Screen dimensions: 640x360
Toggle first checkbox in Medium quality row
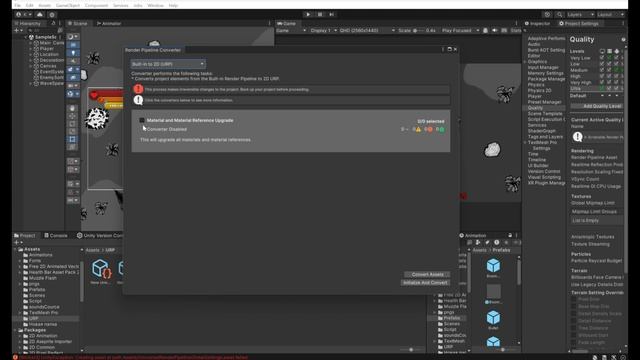[602, 70]
